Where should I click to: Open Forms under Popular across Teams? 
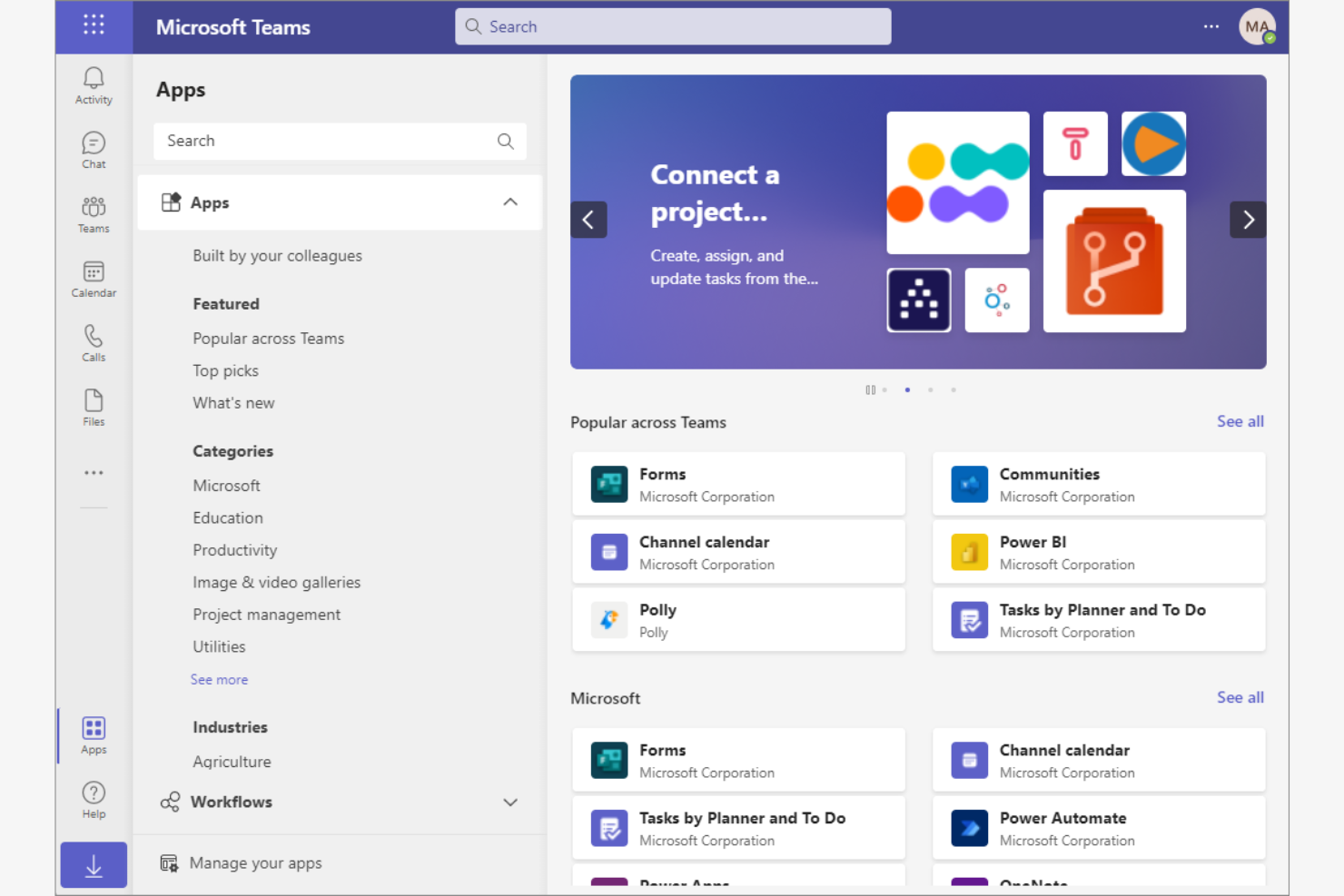click(x=738, y=485)
